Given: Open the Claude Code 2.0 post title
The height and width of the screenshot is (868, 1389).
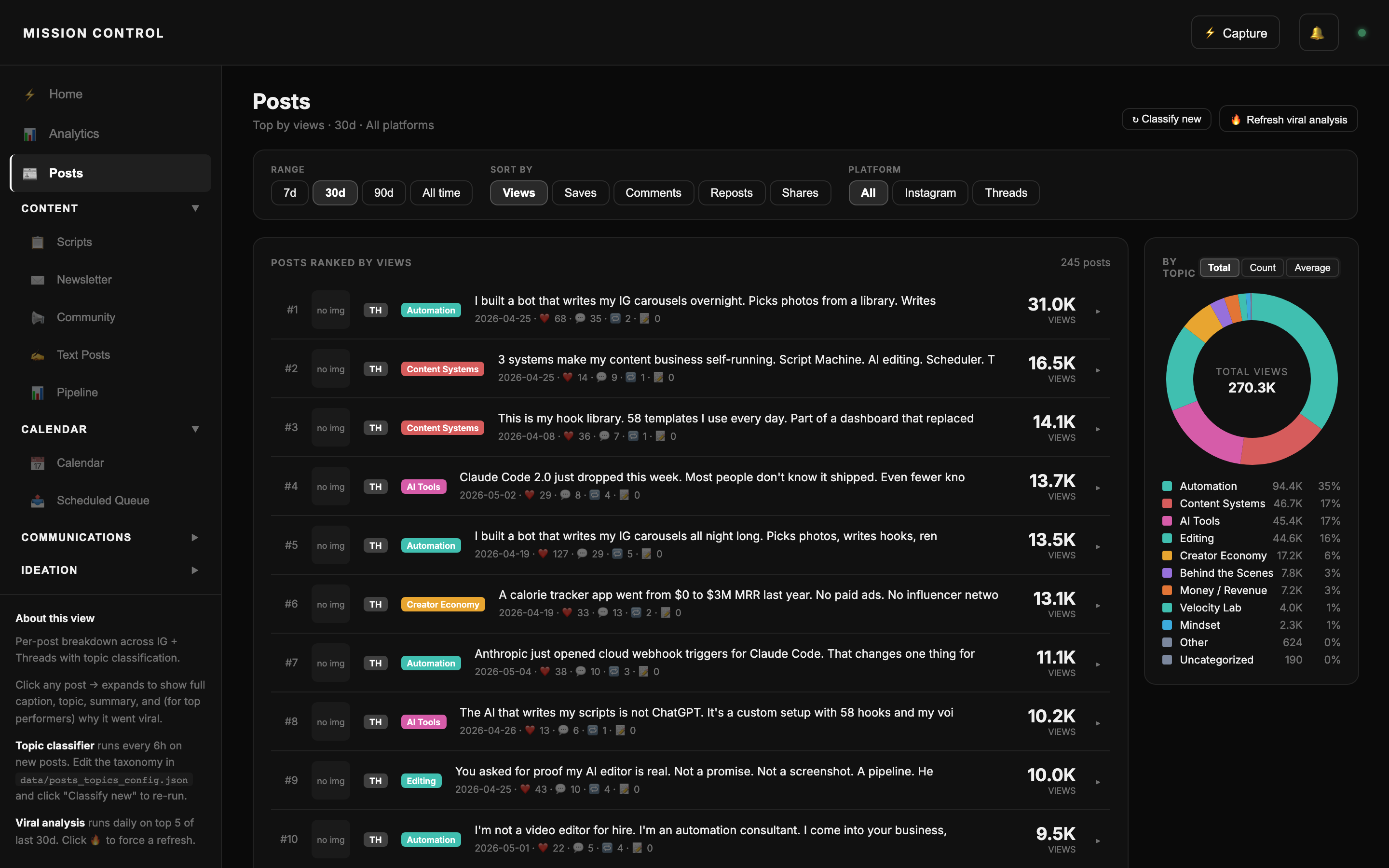Looking at the screenshot, I should (712, 477).
